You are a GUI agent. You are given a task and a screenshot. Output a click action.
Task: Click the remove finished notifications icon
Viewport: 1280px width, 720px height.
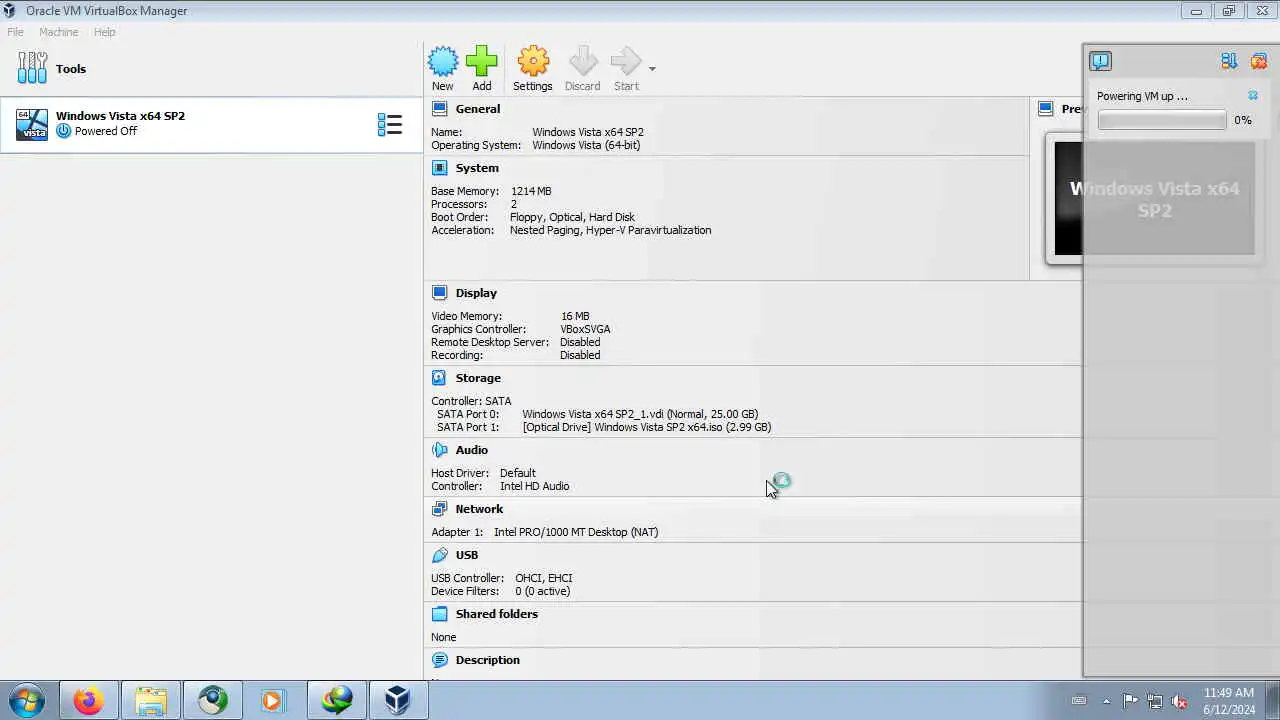pyautogui.click(x=1259, y=62)
